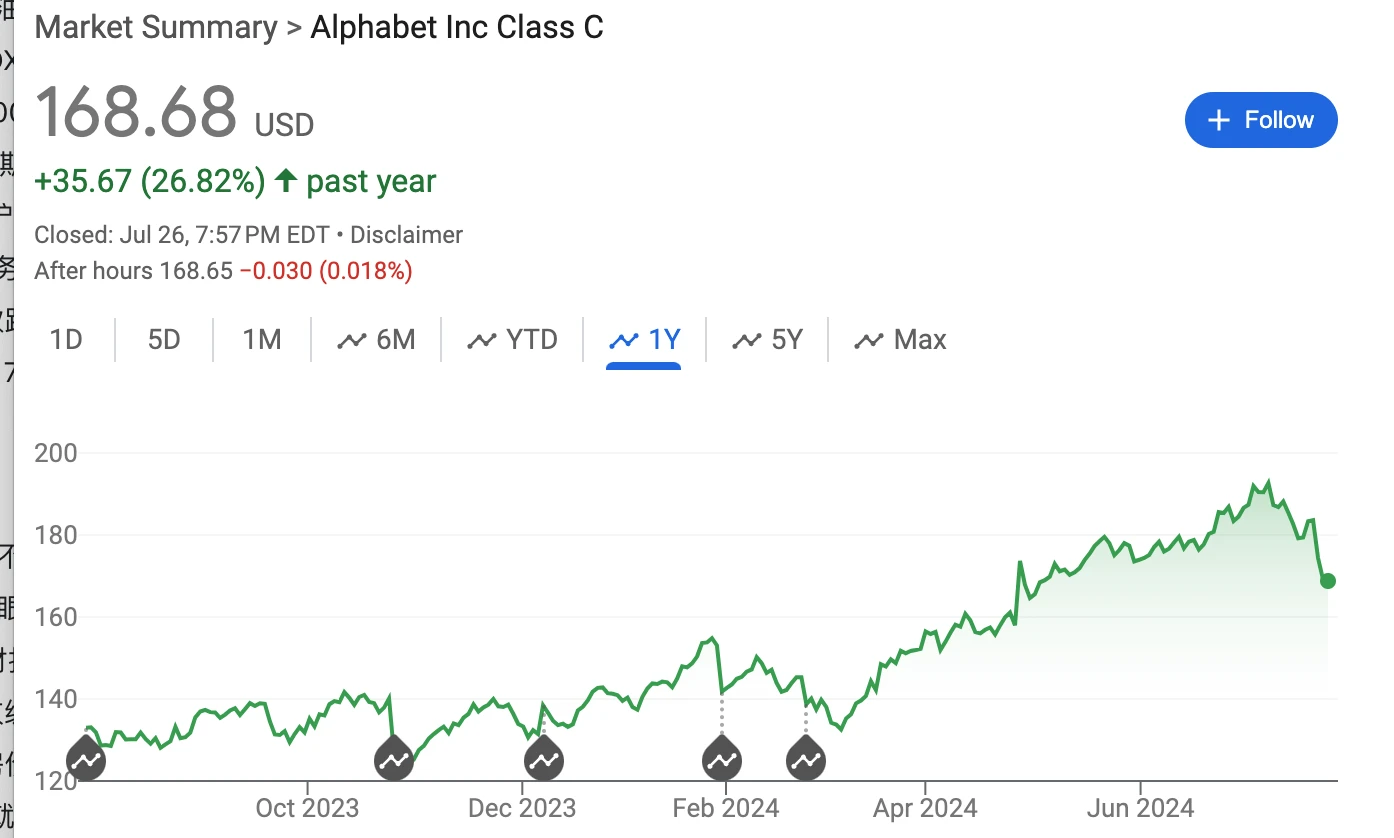Viewport: 1394px width, 838px height.
Task: Click the event marker icon near Dec 2023
Action: tap(544, 761)
